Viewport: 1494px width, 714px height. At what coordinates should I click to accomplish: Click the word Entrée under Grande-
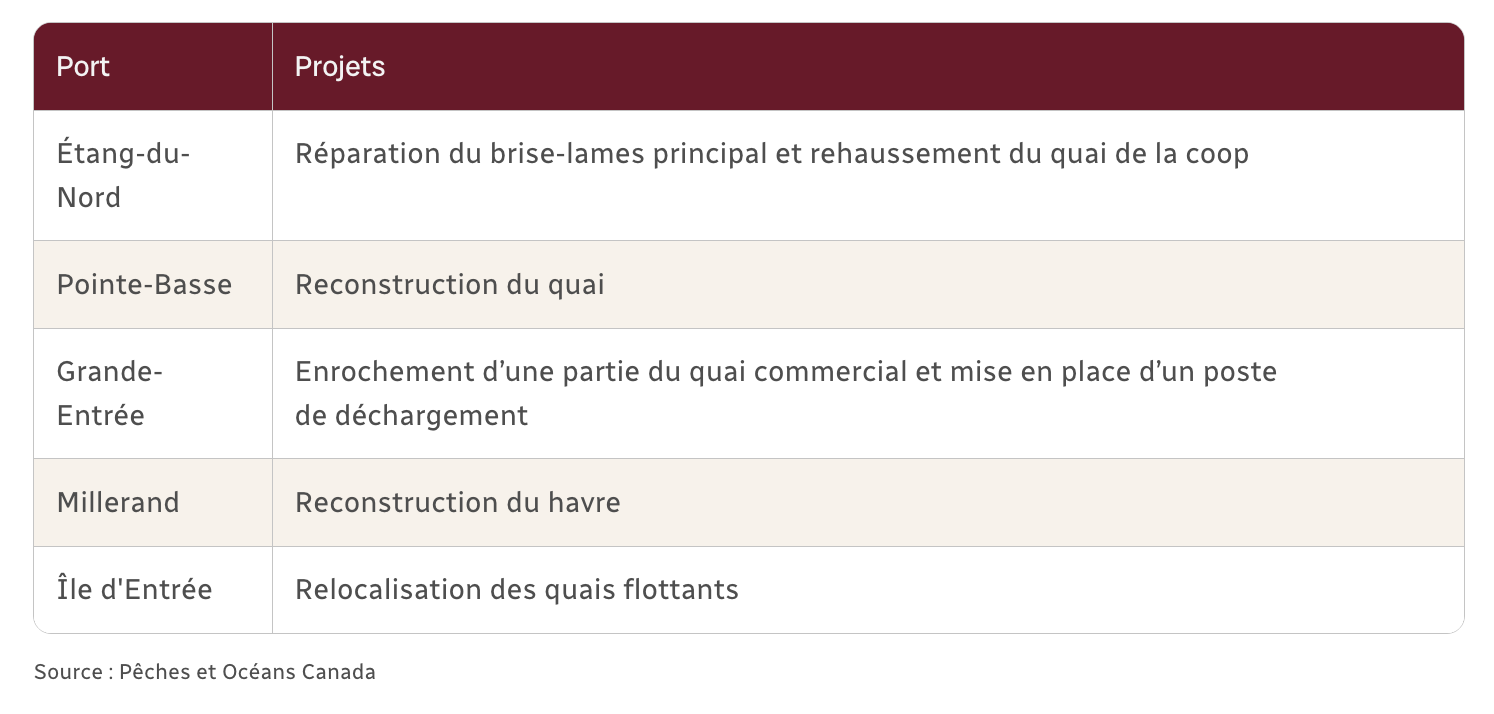coord(101,415)
